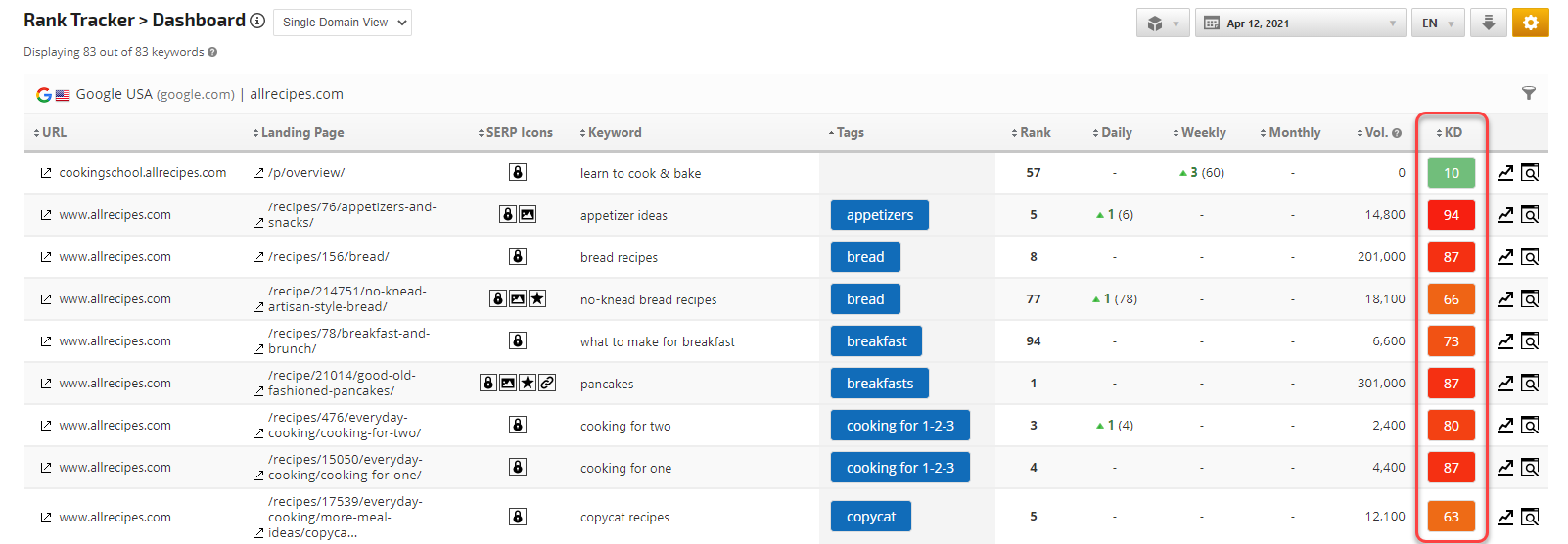Click star SERP icon in no-knead bread row

(537, 298)
